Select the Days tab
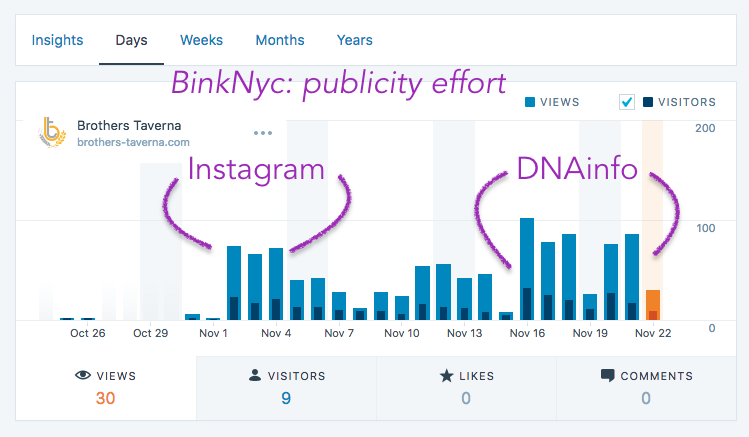The width and height of the screenshot is (749, 437). 131,41
